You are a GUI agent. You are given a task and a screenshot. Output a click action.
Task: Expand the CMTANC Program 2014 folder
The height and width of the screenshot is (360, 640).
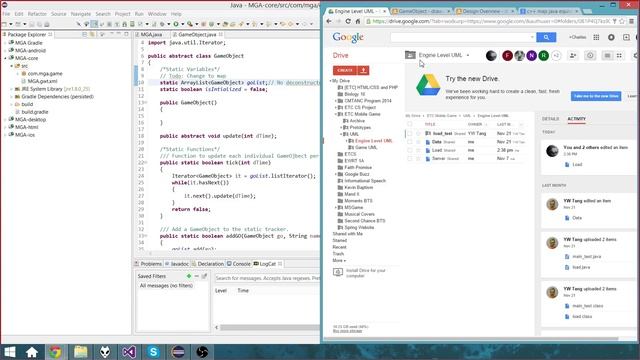point(336,101)
